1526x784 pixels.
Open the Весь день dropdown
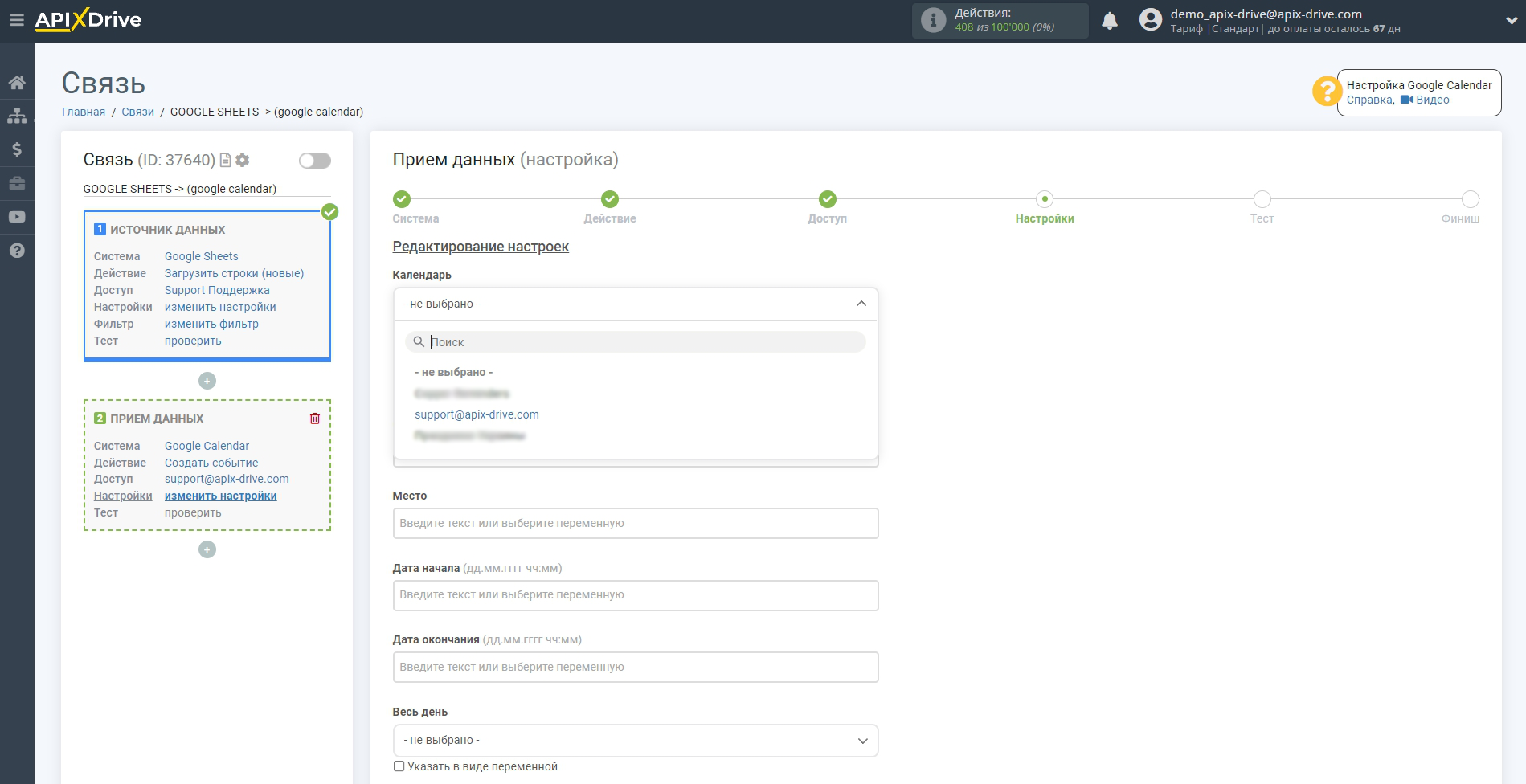tap(636, 741)
